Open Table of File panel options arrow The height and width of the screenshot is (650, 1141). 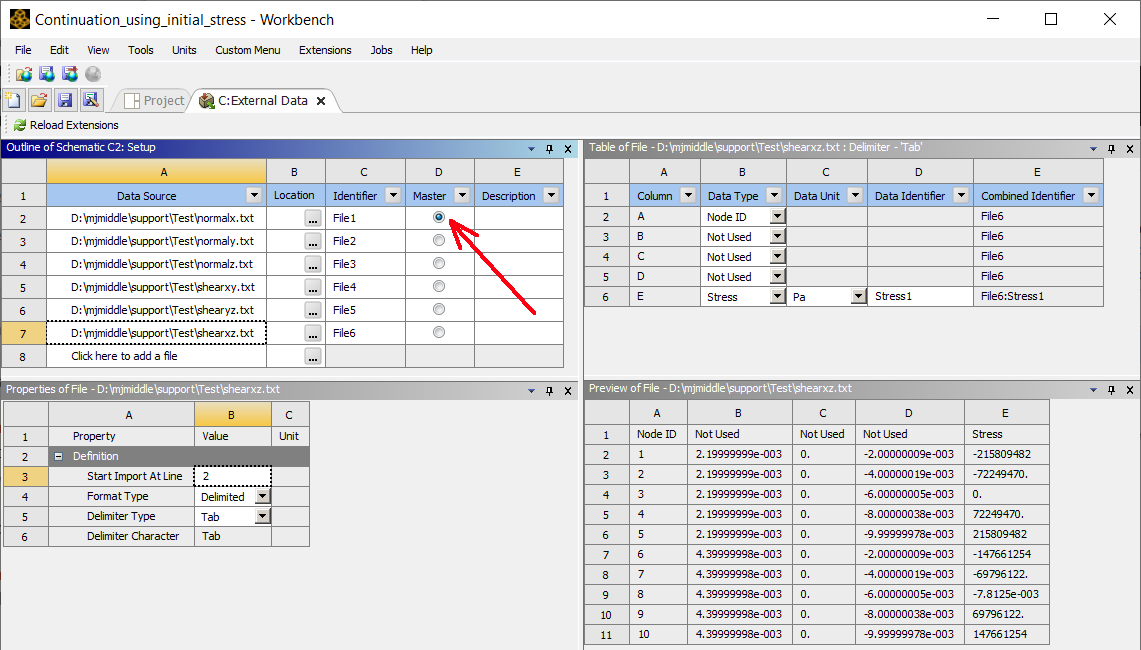1093,148
